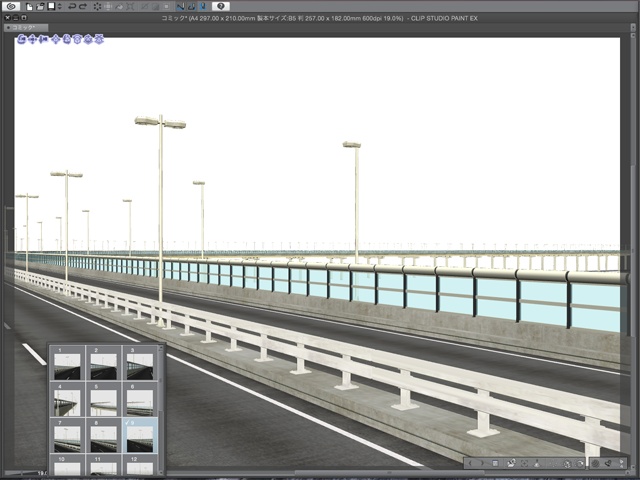Click the fill icon in toolbar

119,7
